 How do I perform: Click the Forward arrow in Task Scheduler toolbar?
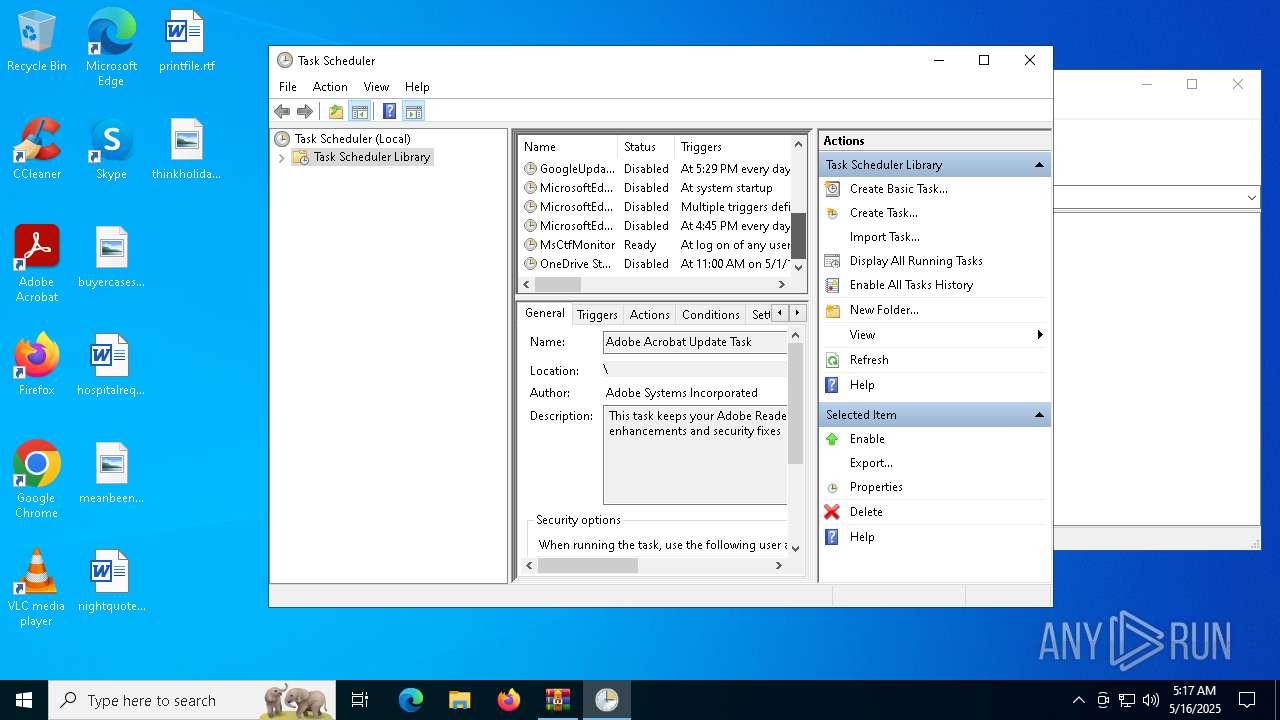[x=305, y=111]
